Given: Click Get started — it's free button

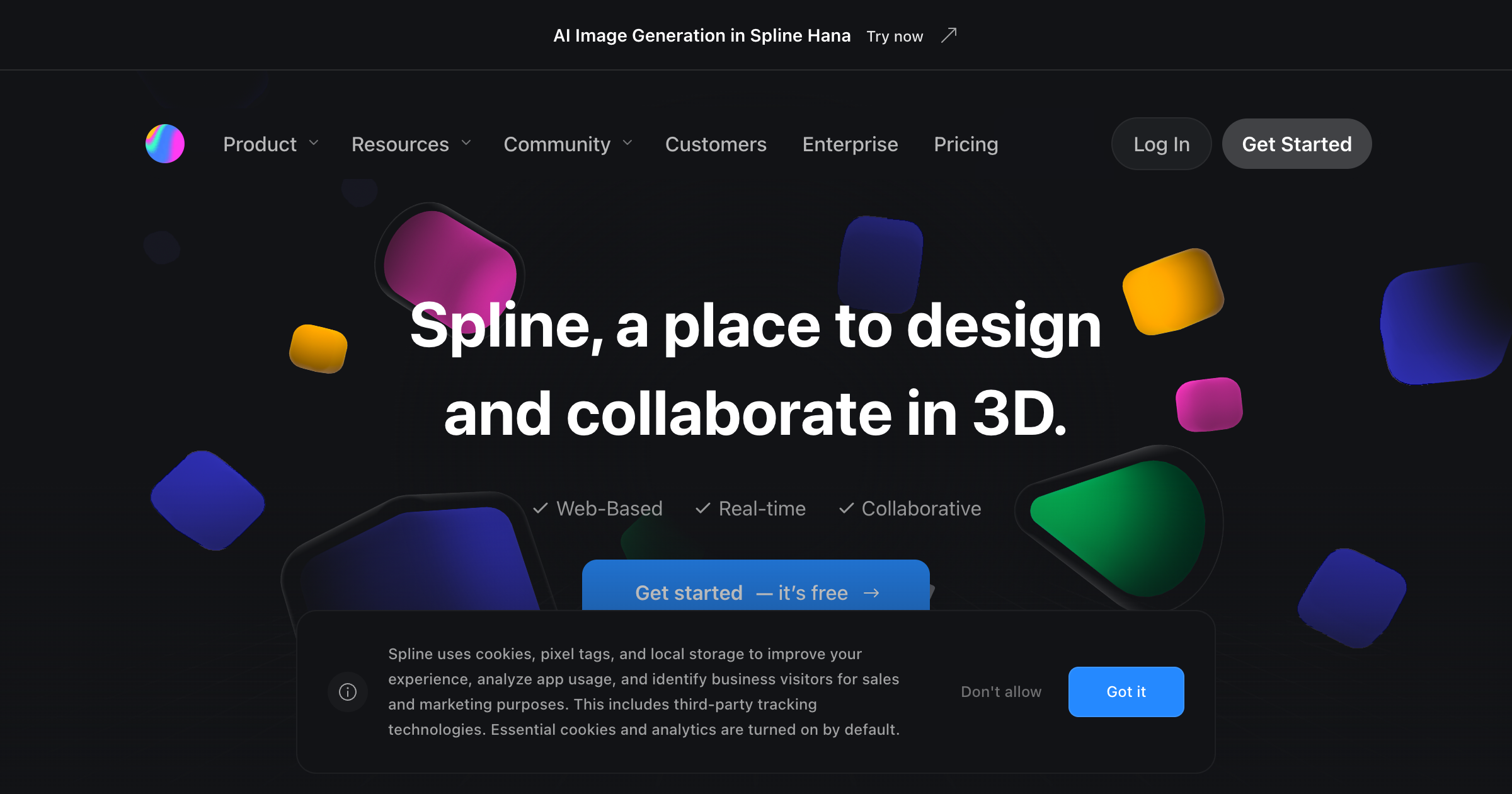Looking at the screenshot, I should 756,585.
